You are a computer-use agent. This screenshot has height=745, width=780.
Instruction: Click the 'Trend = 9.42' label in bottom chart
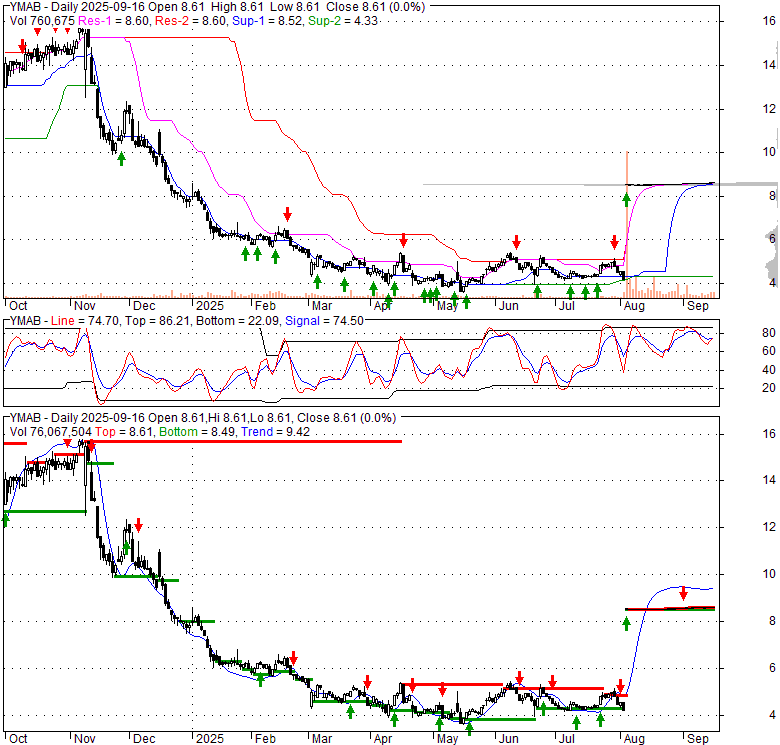(x=276, y=432)
